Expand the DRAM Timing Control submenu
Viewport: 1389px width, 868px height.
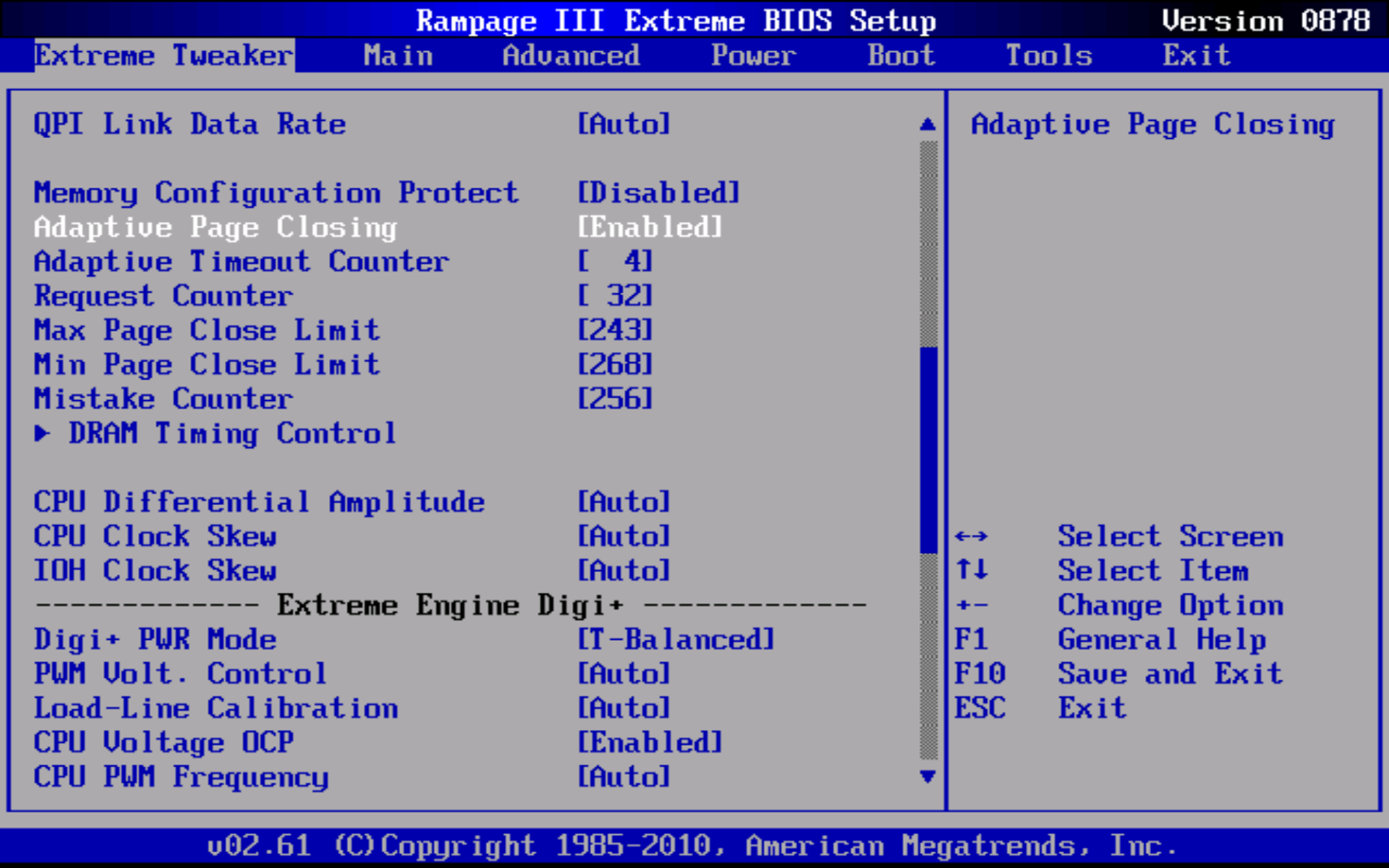click(233, 433)
